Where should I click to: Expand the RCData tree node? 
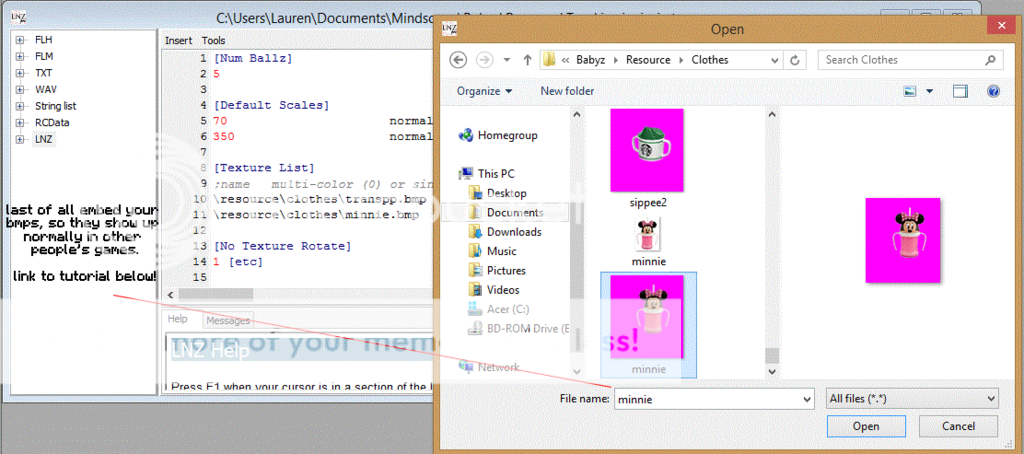(x=20, y=122)
